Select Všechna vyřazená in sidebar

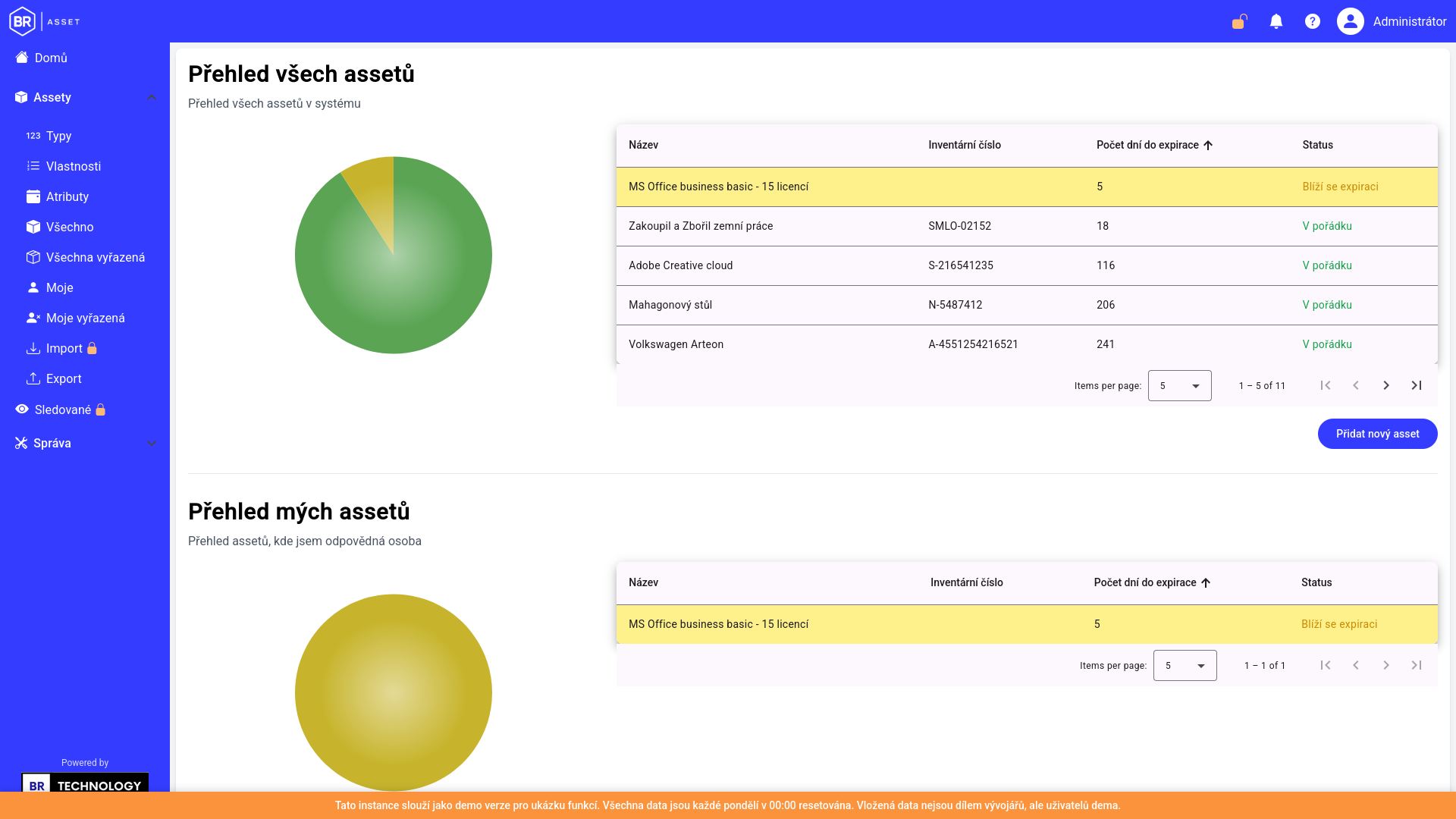(x=85, y=257)
